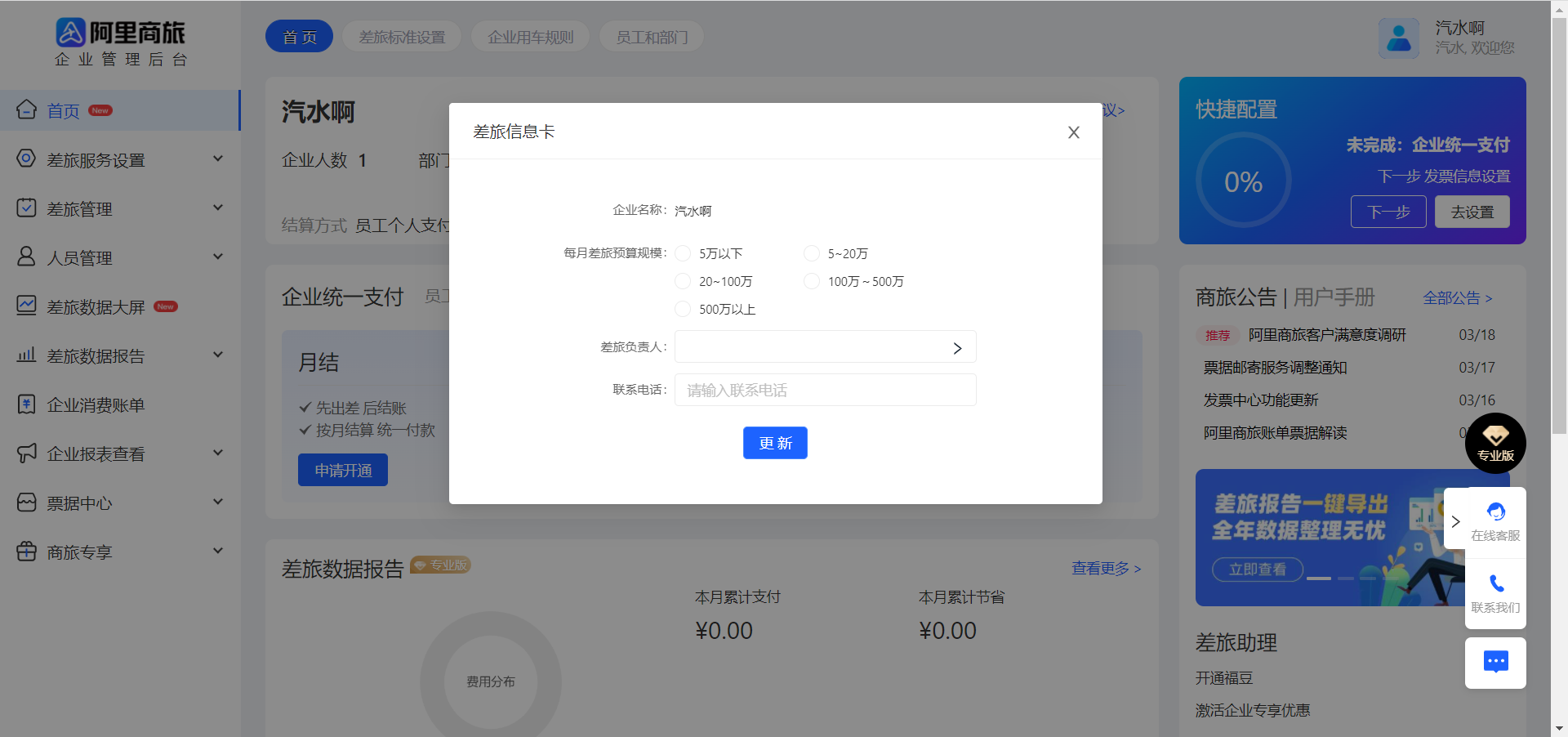Click the 联系电话 input field
Image resolution: width=1568 pixels, height=737 pixels.
[x=825, y=390]
